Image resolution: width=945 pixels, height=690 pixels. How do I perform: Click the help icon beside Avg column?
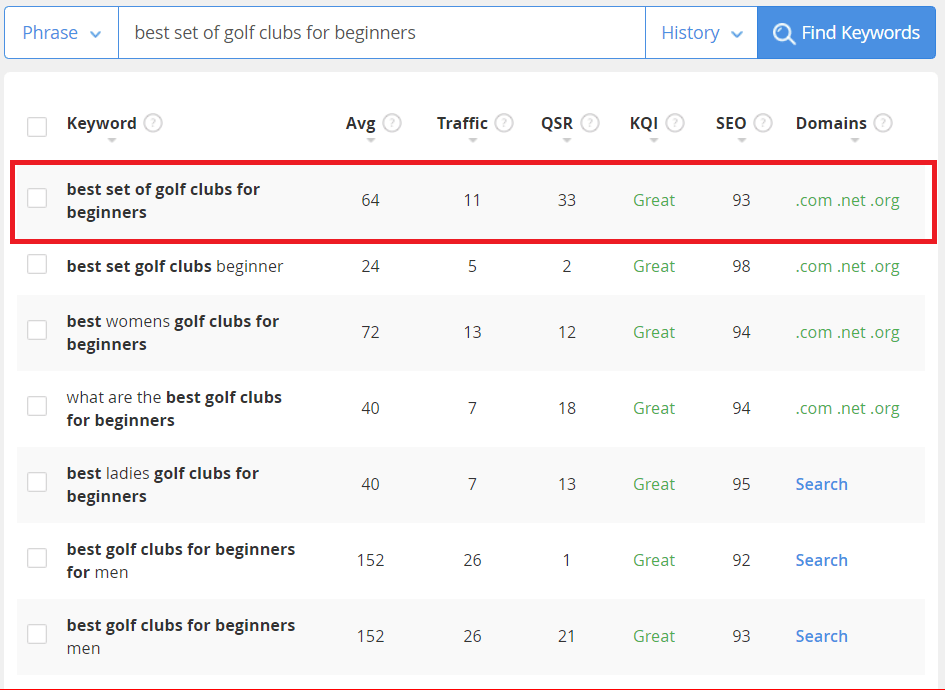point(392,123)
